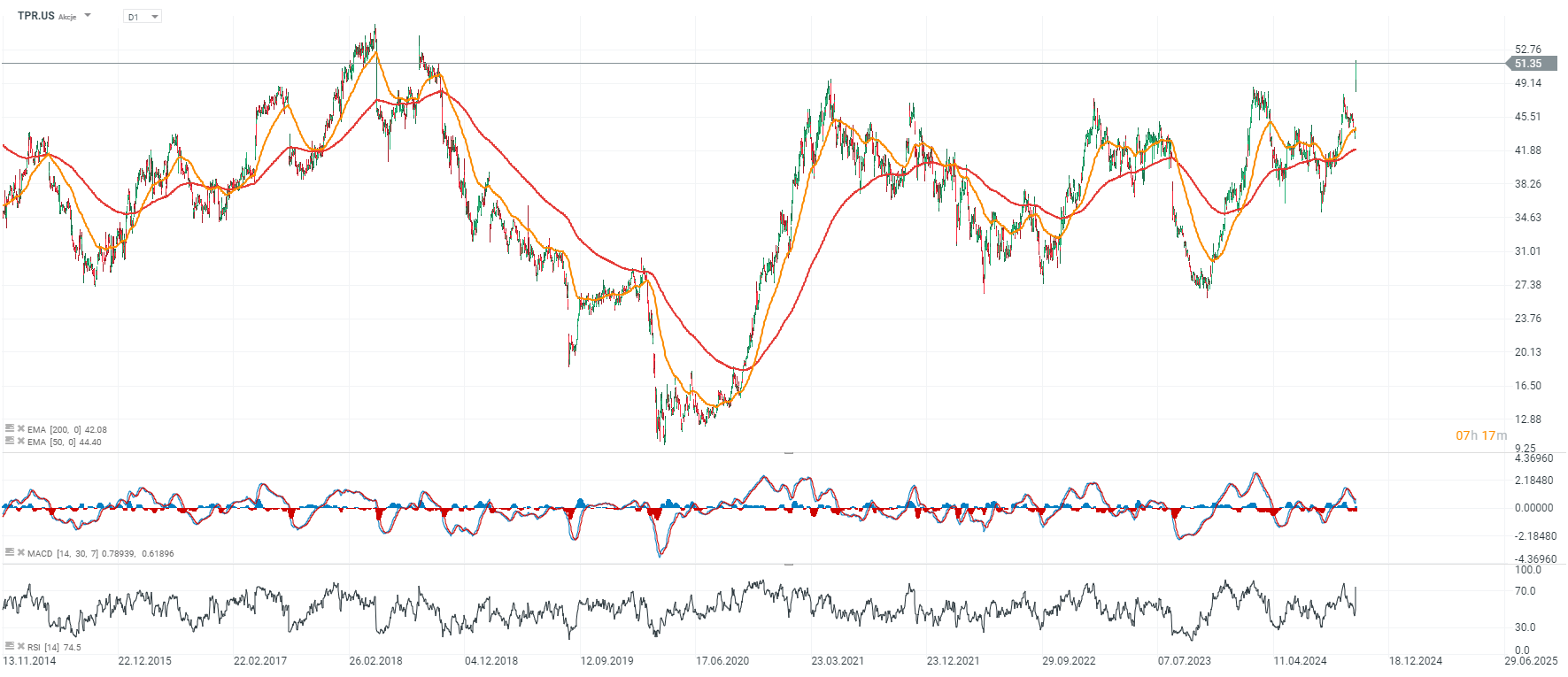Screen dimensions: 1568x677
Task: Remove EMA 50 indicator with X icon
Action: pyautogui.click(x=21, y=441)
